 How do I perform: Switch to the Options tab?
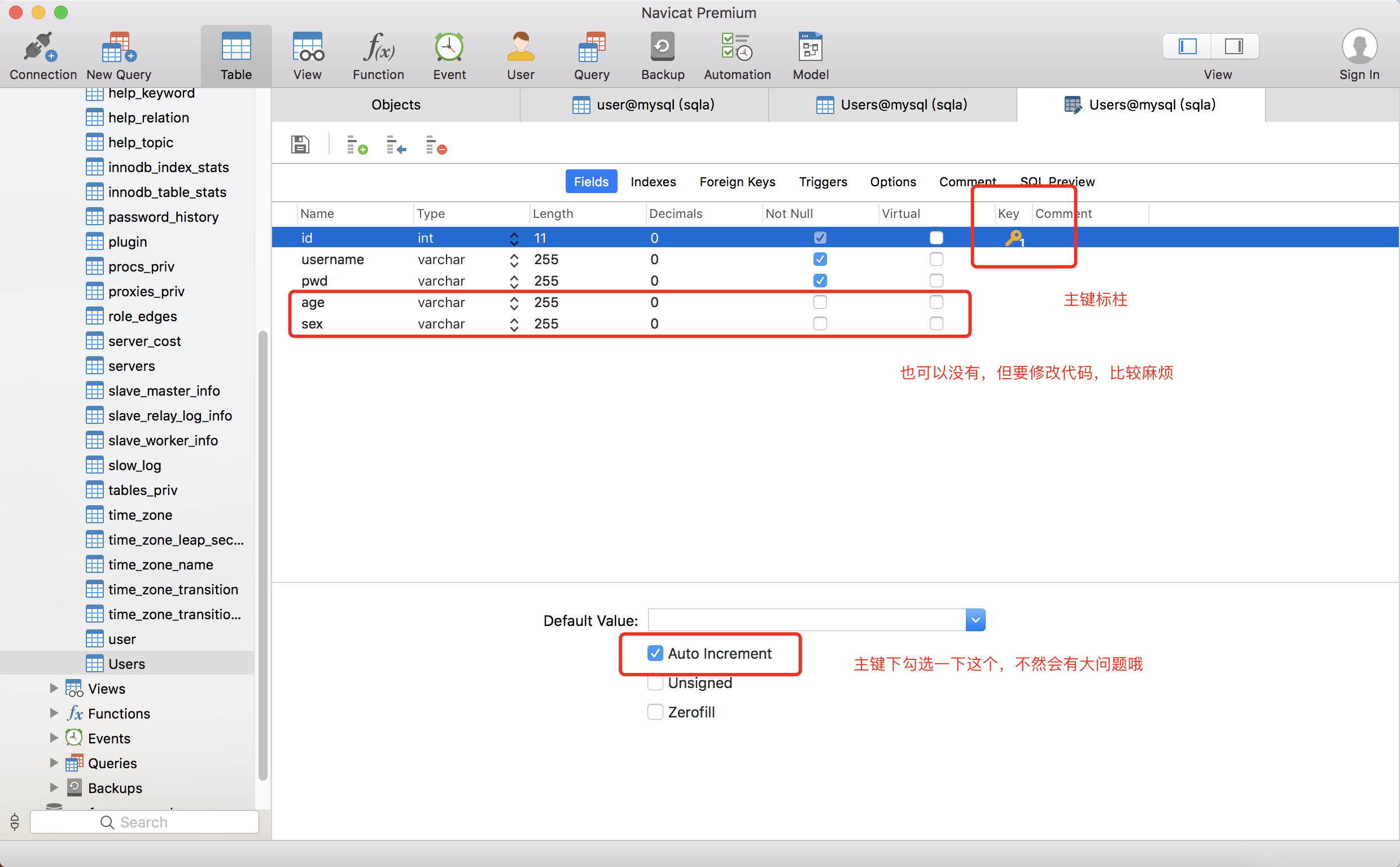tap(893, 182)
